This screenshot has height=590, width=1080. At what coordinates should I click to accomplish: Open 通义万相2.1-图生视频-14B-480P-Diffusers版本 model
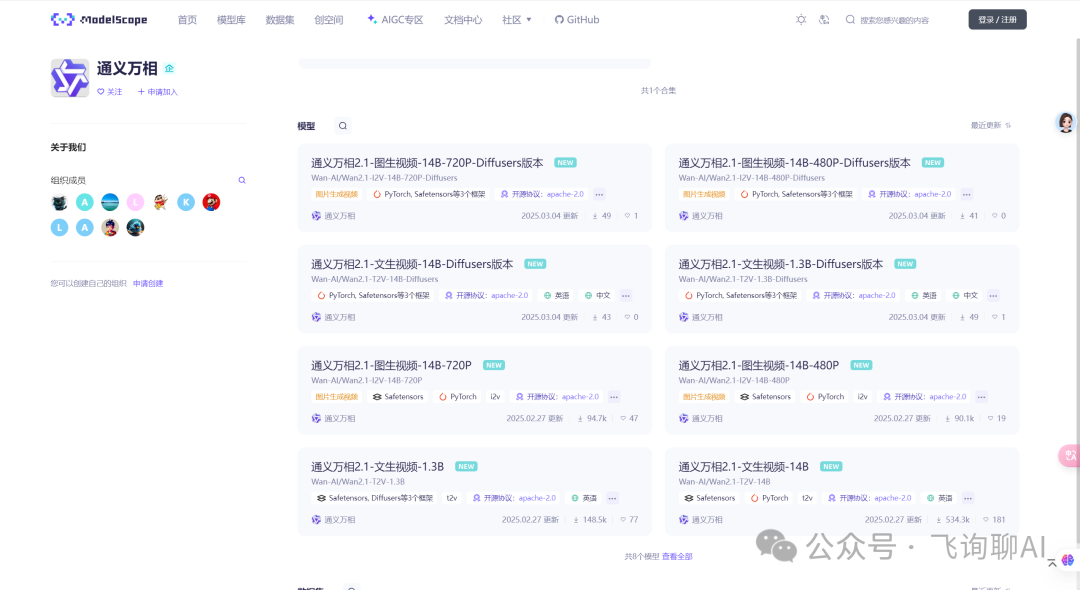(794, 163)
